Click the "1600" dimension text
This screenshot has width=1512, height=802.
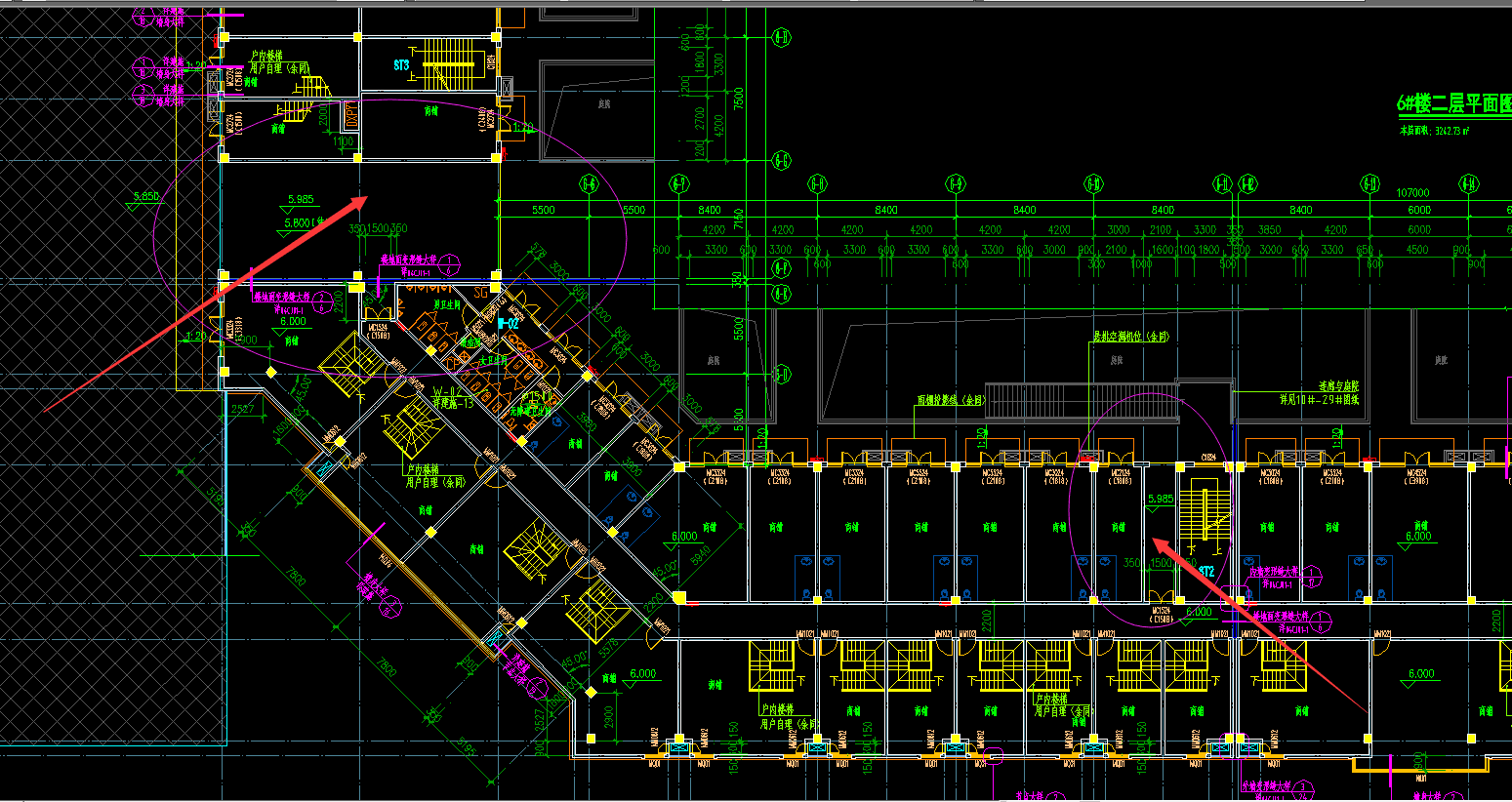[1163, 250]
